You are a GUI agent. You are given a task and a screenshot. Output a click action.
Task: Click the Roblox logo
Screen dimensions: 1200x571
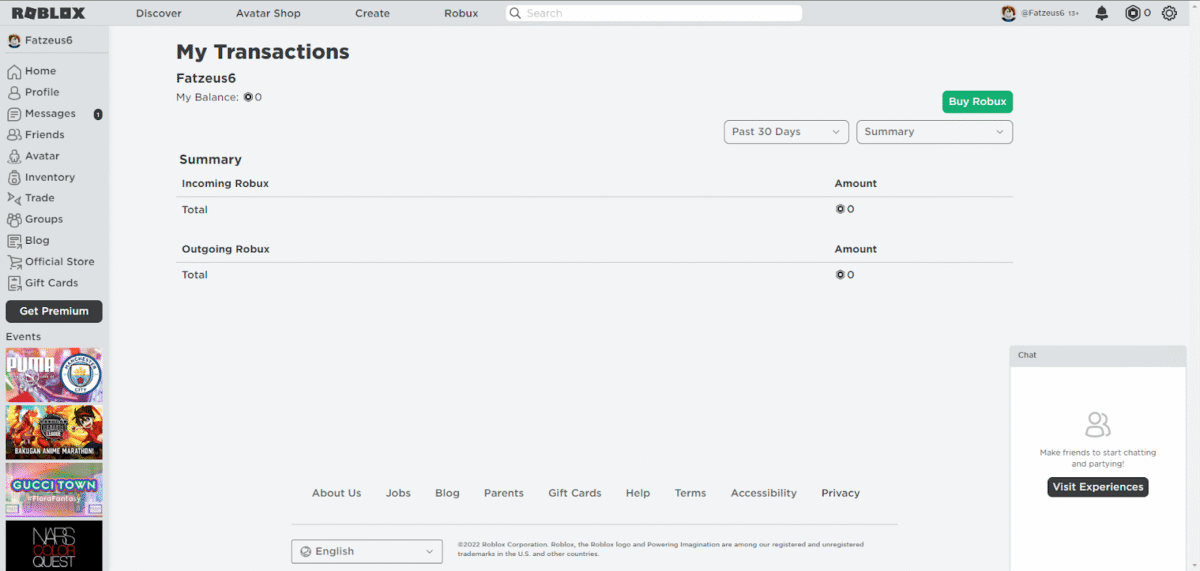[48, 13]
